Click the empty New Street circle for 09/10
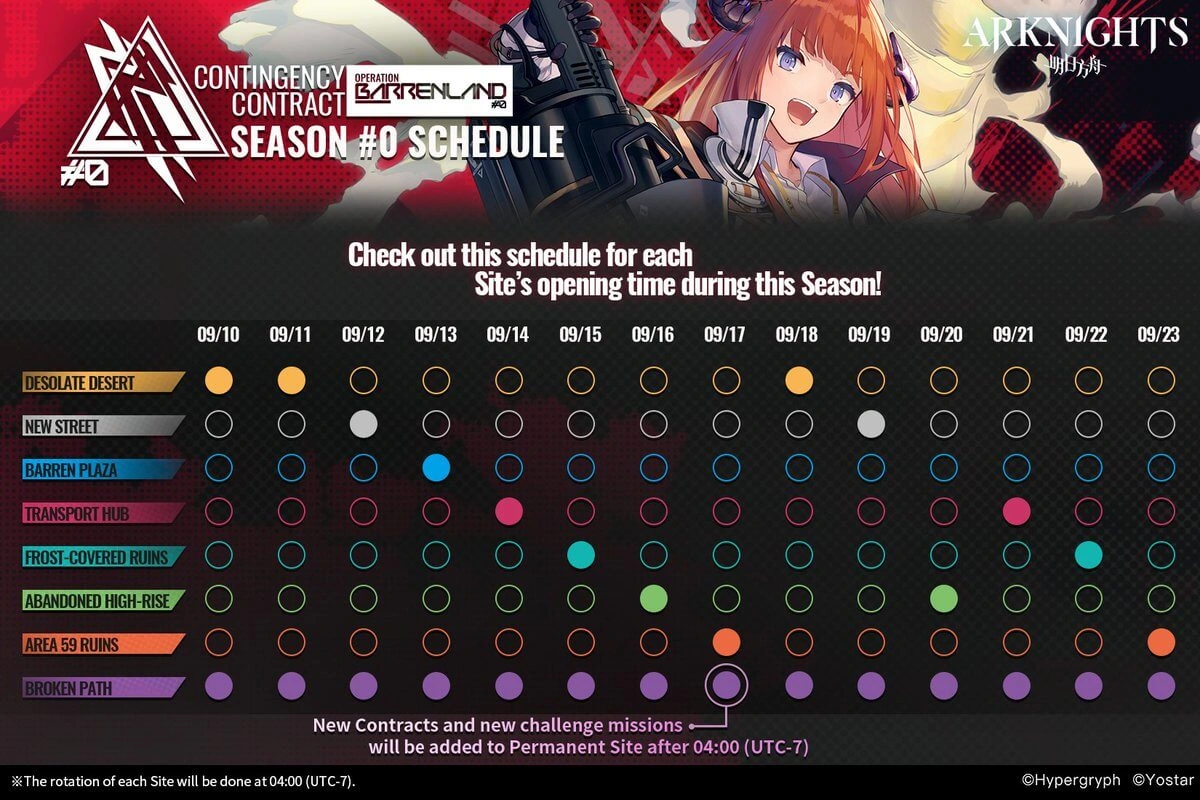Viewport: 1200px width, 800px height. coord(218,423)
